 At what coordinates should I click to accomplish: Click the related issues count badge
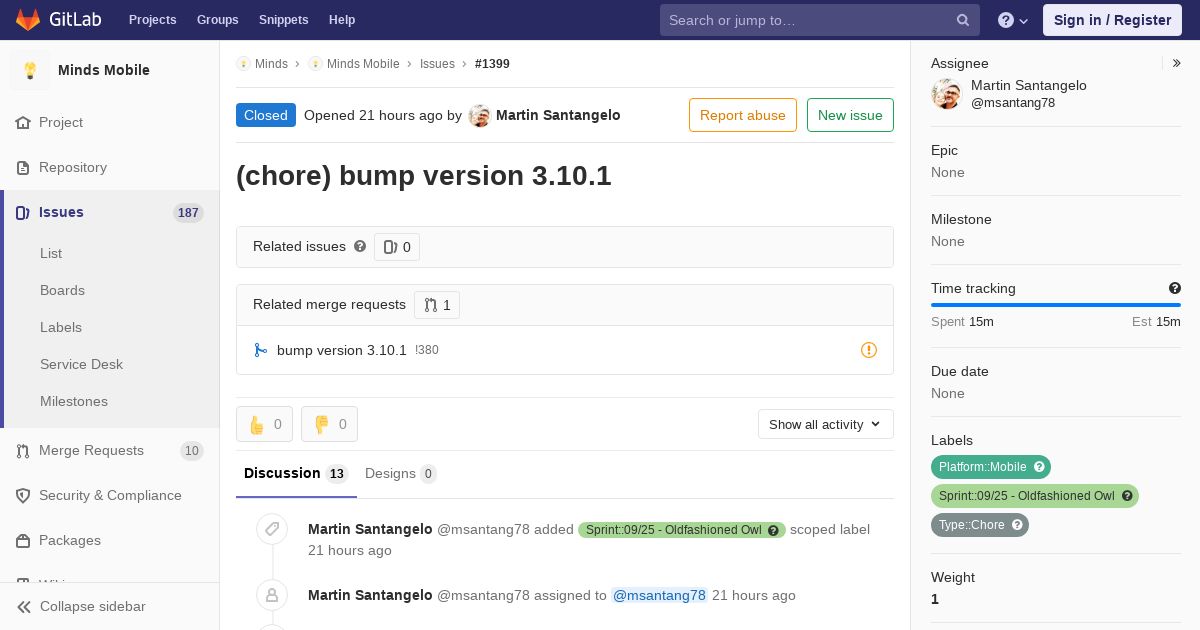tap(397, 247)
